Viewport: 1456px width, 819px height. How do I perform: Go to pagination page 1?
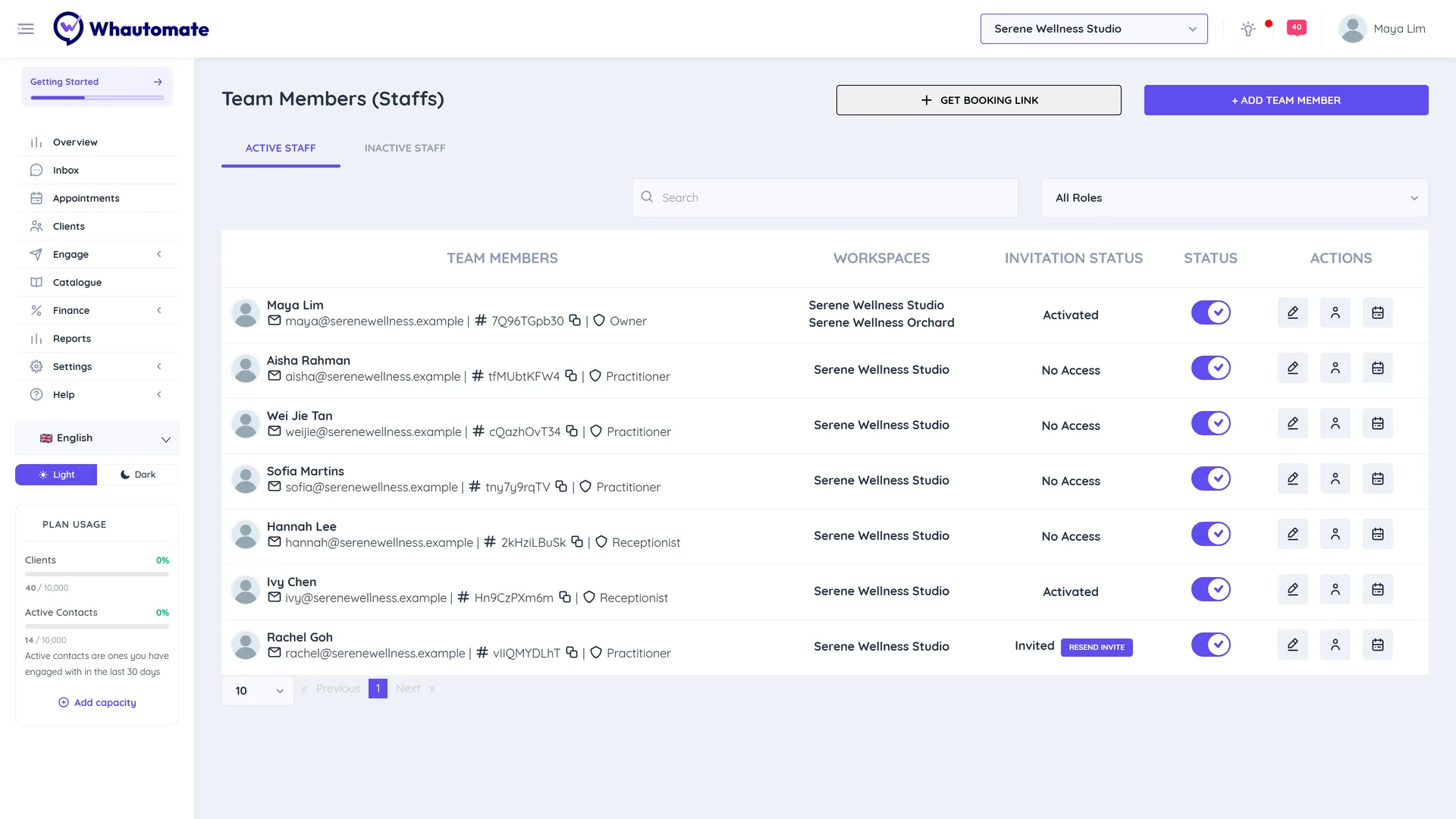378,689
